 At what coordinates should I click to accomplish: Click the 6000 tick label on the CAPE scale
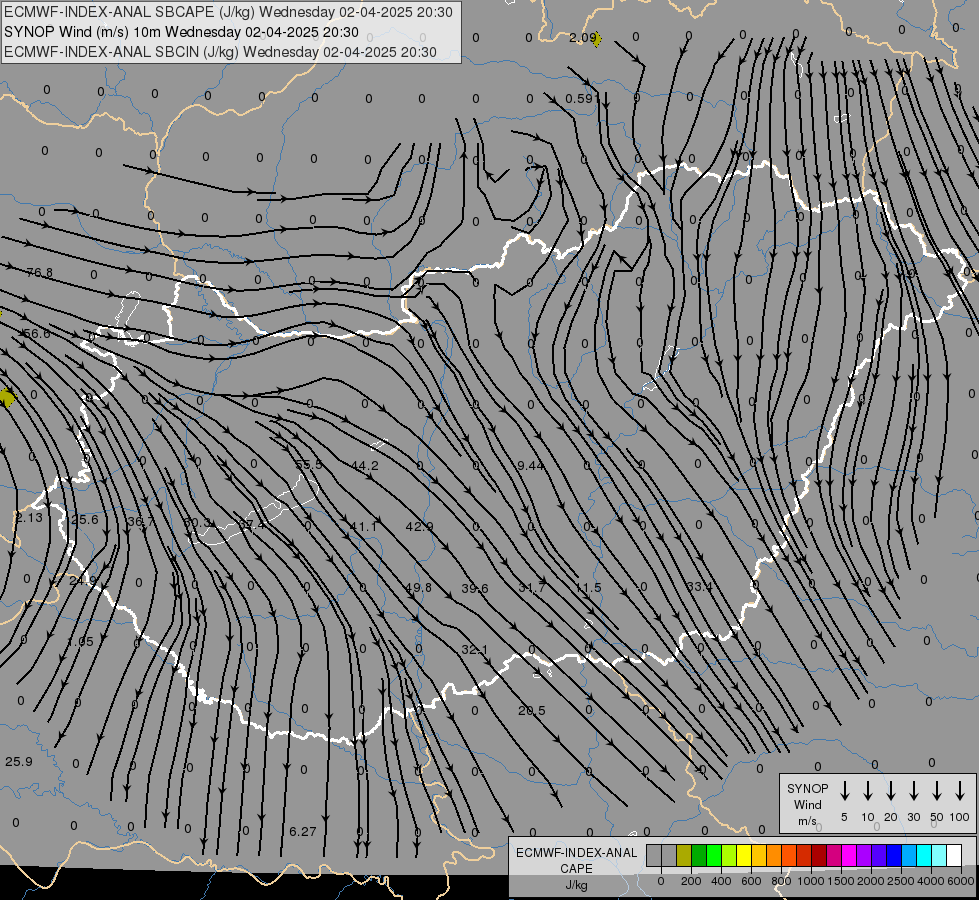point(961,881)
